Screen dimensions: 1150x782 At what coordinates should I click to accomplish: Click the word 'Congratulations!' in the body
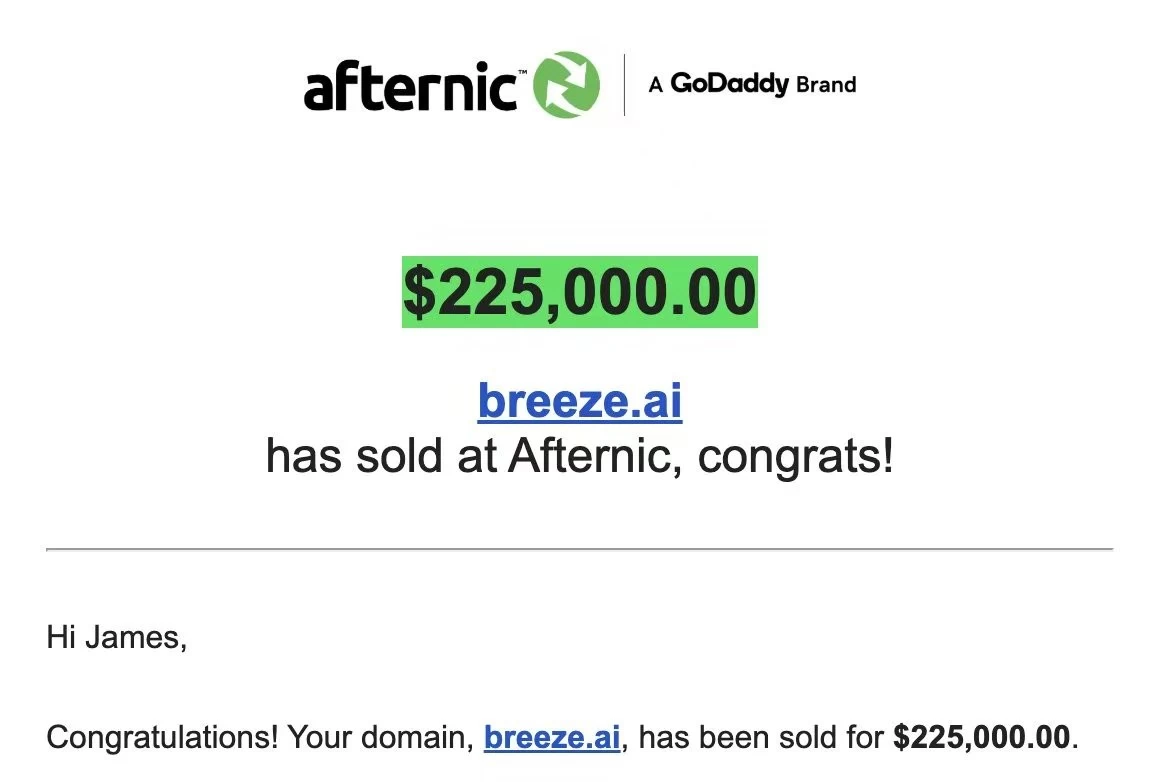[x=162, y=737]
